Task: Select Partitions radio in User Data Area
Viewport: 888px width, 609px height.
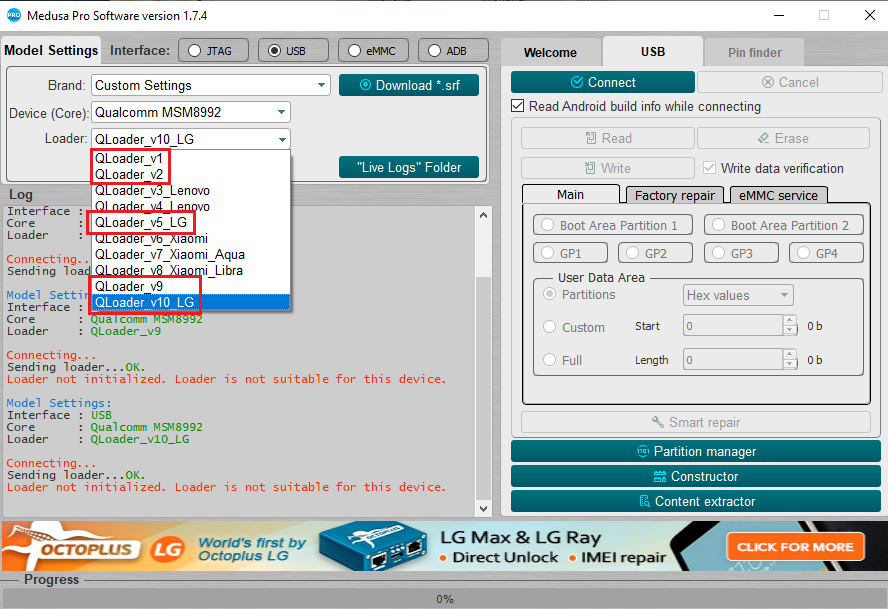Action: point(549,294)
